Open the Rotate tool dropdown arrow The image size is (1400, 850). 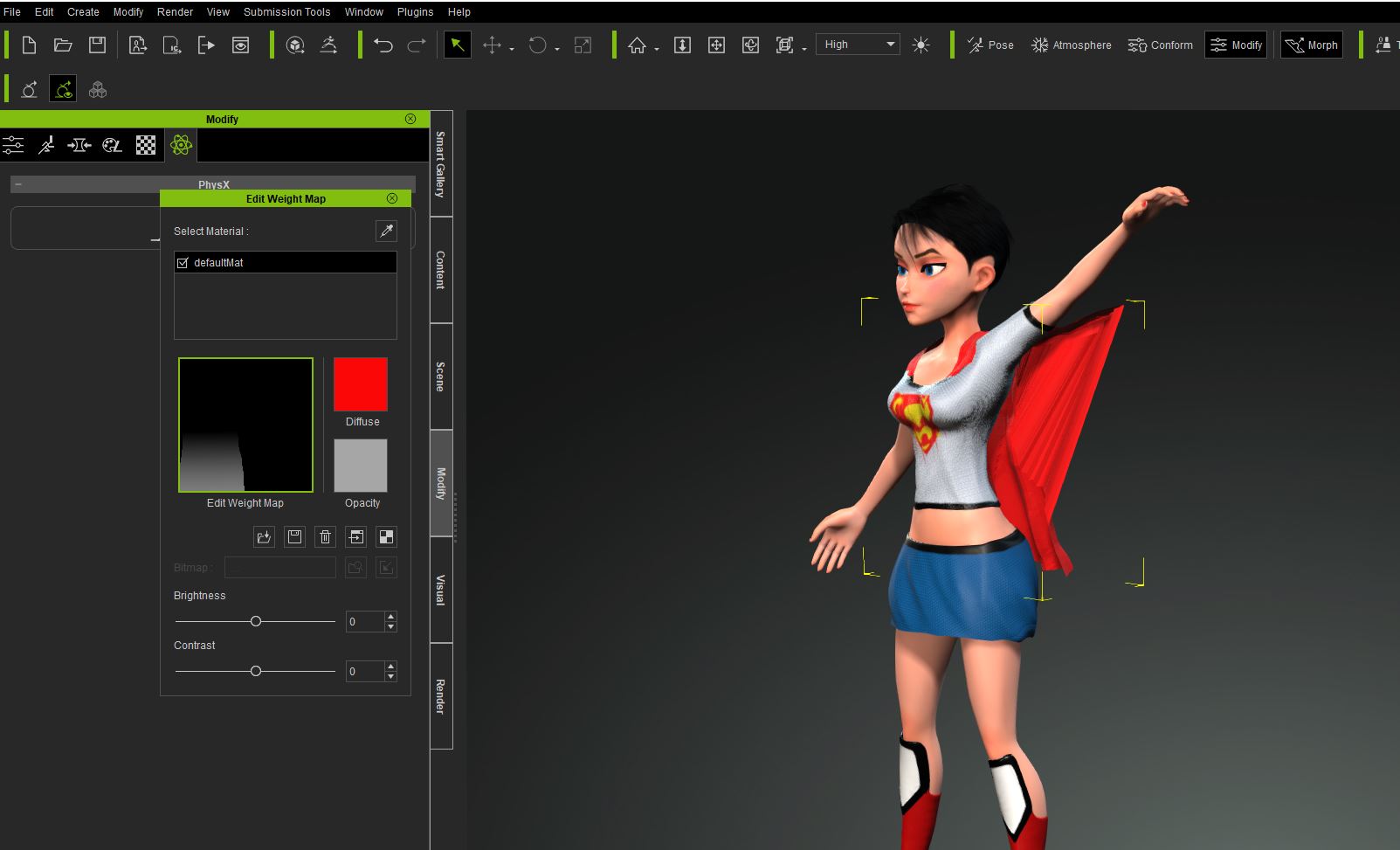click(x=557, y=50)
